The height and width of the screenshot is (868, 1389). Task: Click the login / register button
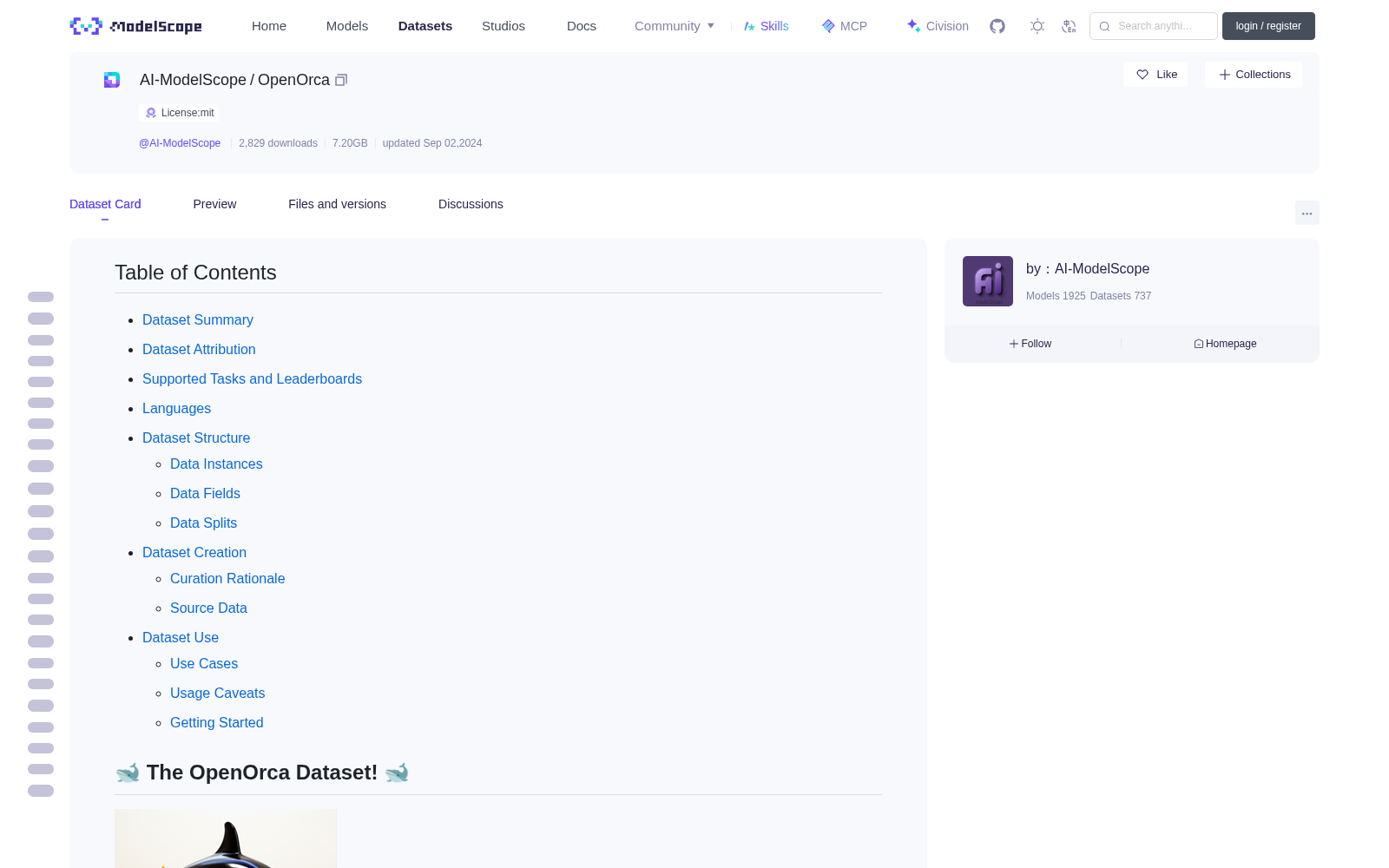(x=1268, y=26)
